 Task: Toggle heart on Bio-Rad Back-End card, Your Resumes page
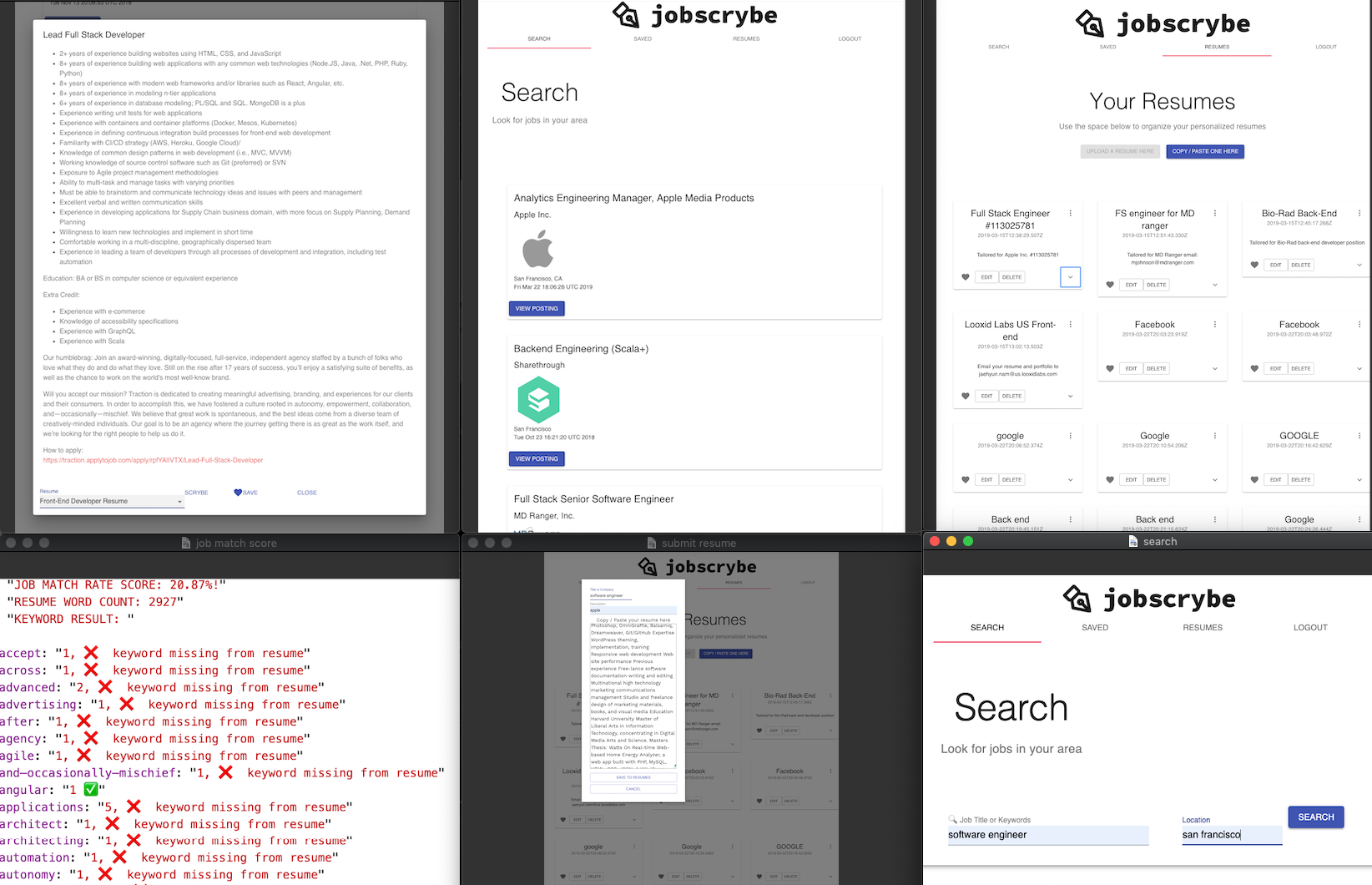[1254, 265]
